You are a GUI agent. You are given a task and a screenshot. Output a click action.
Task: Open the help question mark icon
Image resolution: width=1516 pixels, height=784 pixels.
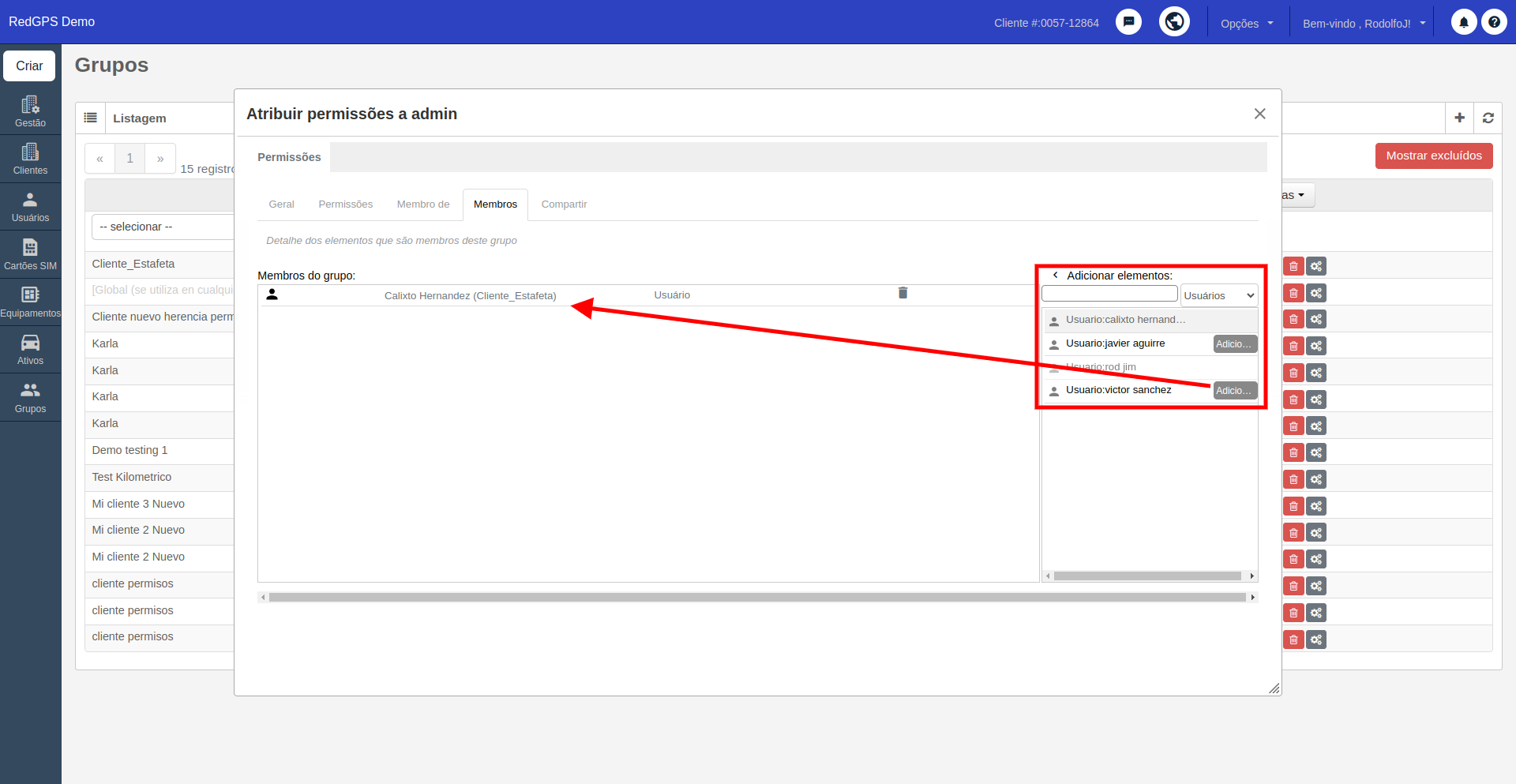point(1494,22)
